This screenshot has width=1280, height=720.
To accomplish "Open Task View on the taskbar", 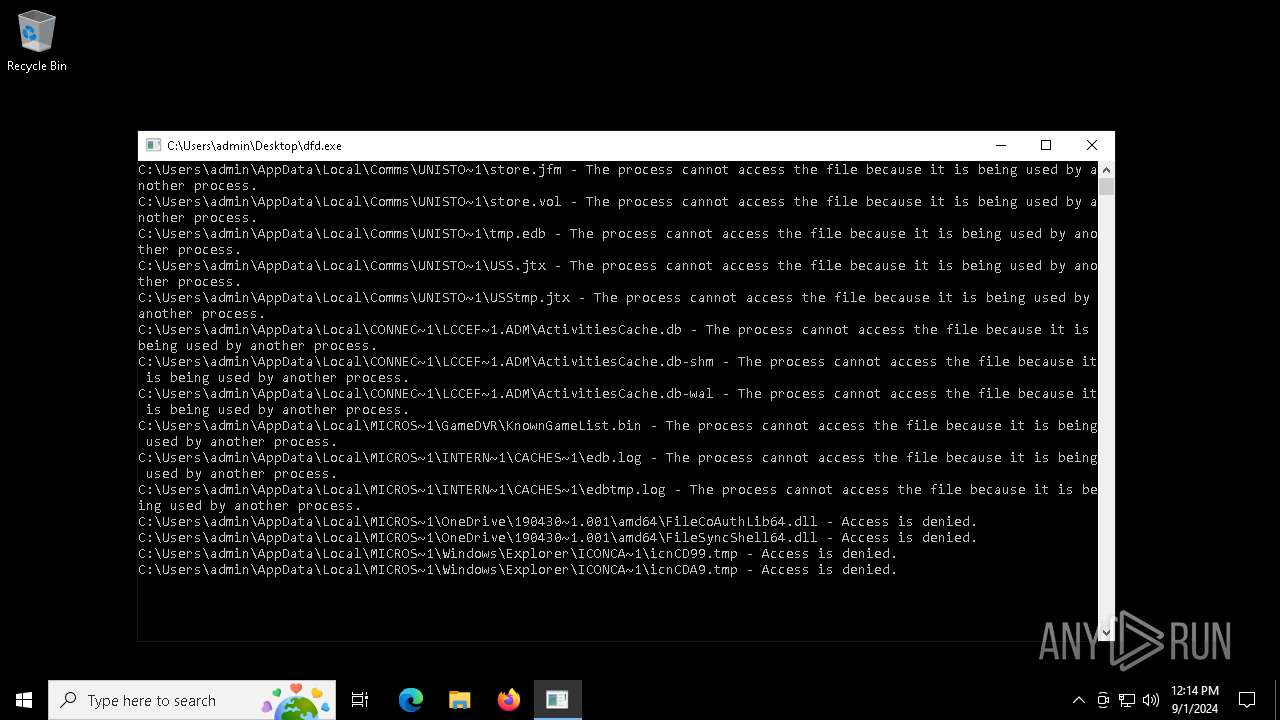I will click(360, 700).
